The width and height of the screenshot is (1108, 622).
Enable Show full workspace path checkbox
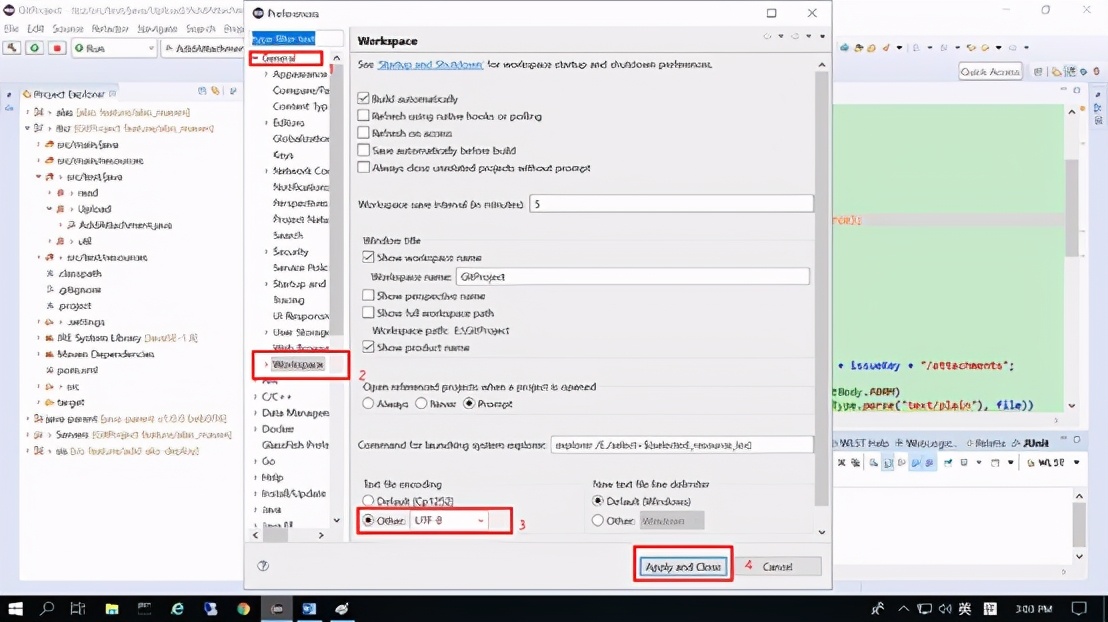pyautogui.click(x=368, y=312)
